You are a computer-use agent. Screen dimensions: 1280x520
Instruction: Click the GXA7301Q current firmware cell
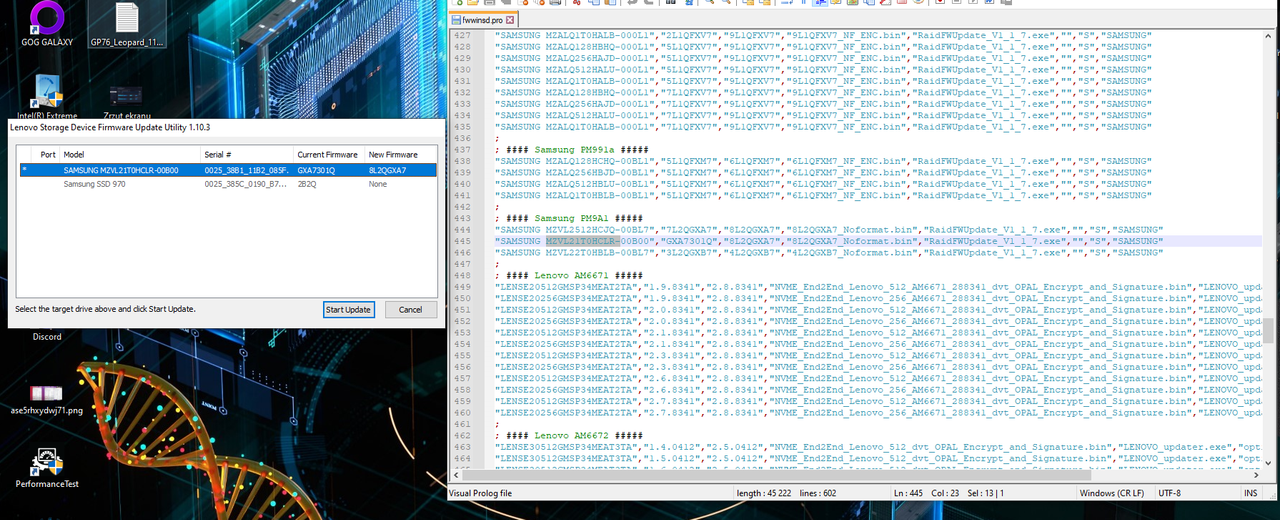coord(316,170)
